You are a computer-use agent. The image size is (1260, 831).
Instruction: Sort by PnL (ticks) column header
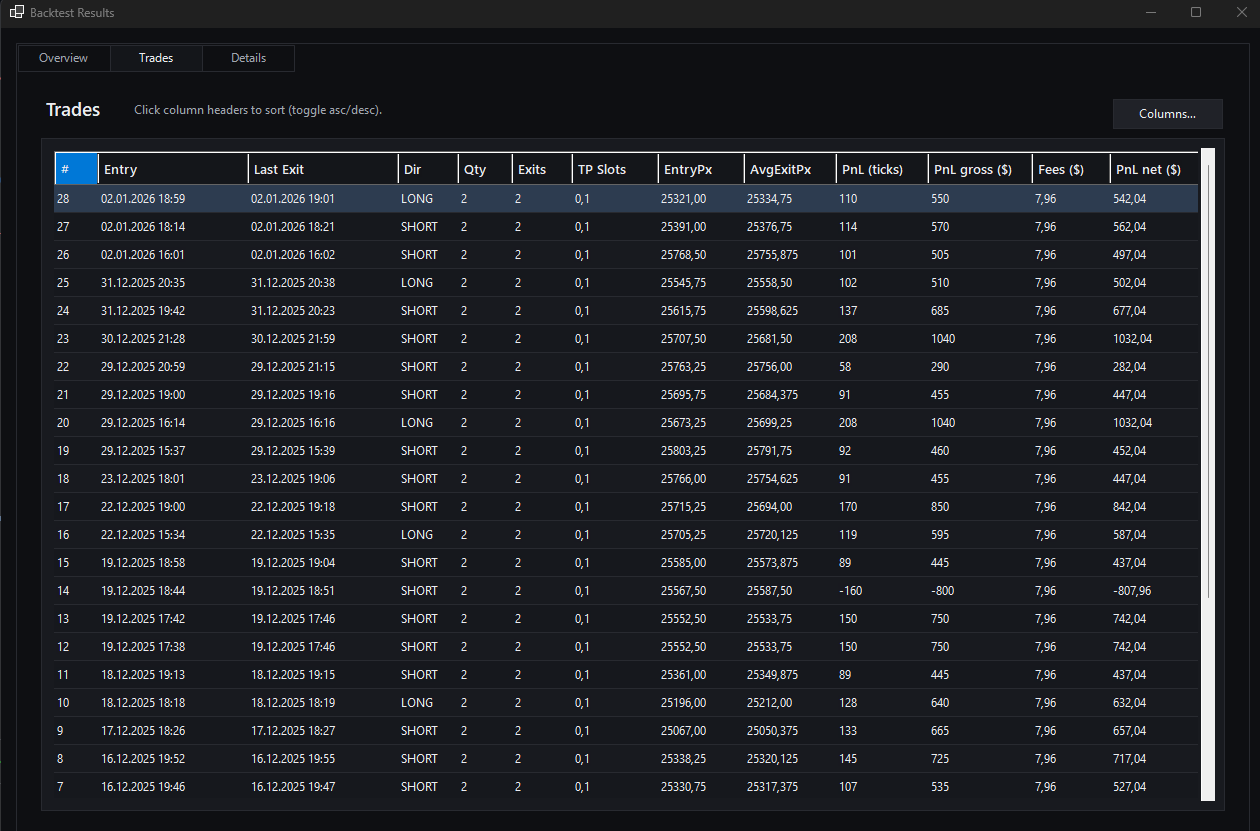pyautogui.click(x=881, y=169)
